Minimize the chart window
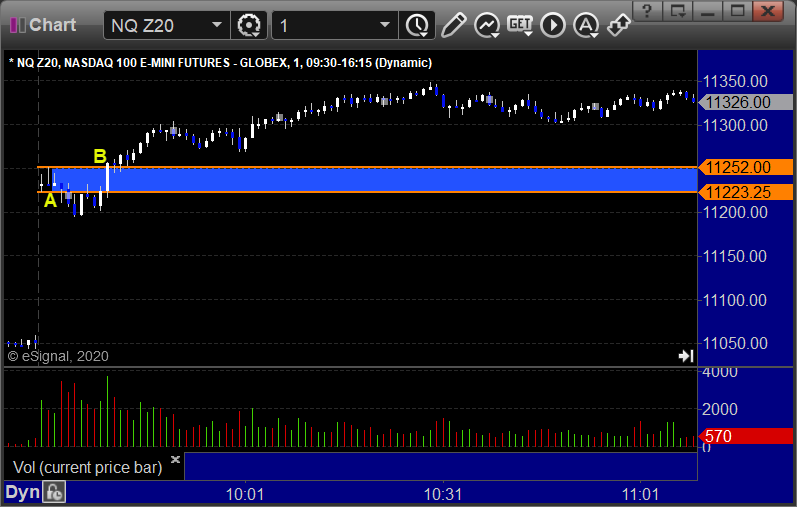 tap(708, 11)
